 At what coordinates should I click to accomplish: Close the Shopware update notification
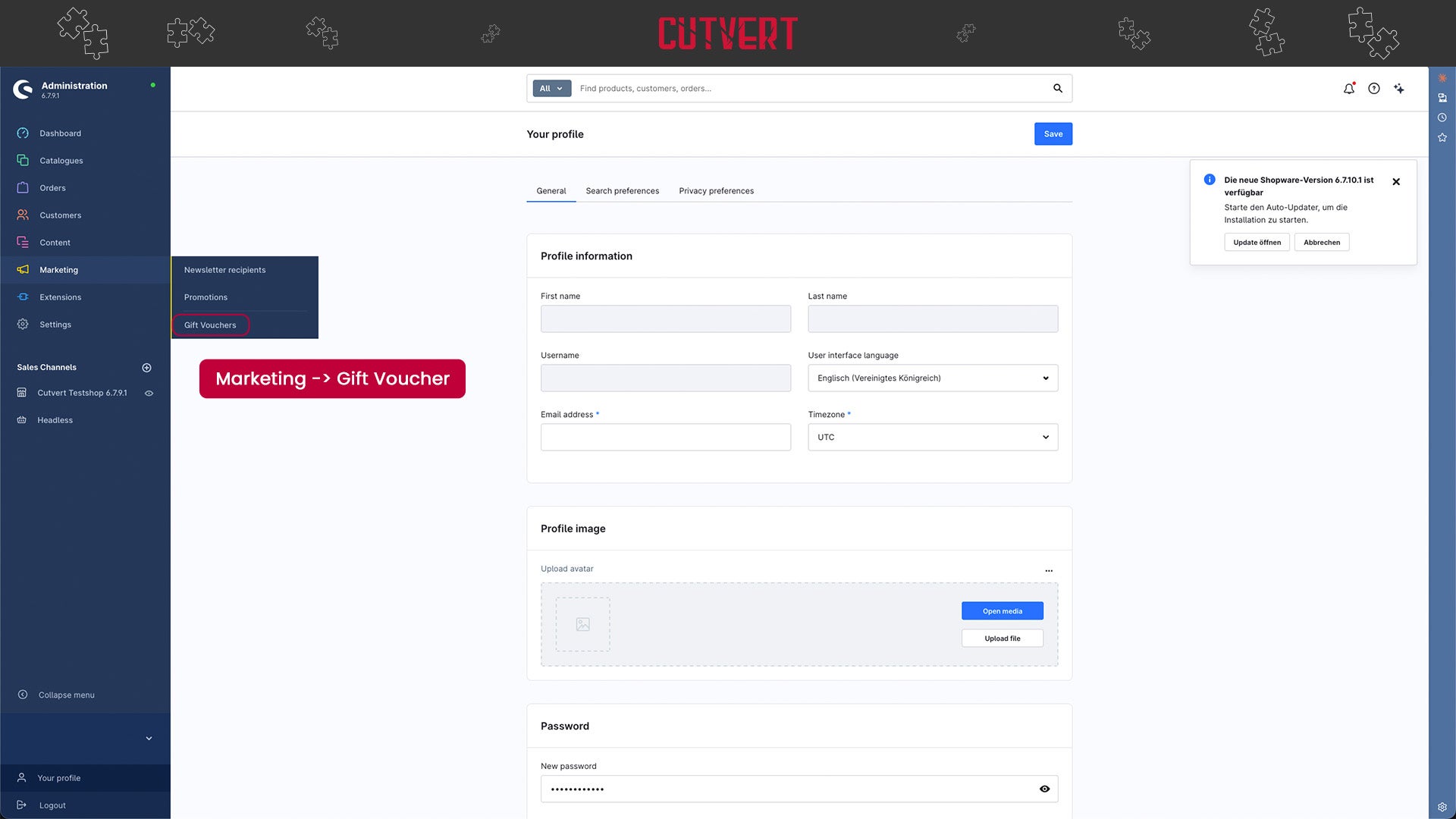pyautogui.click(x=1396, y=182)
